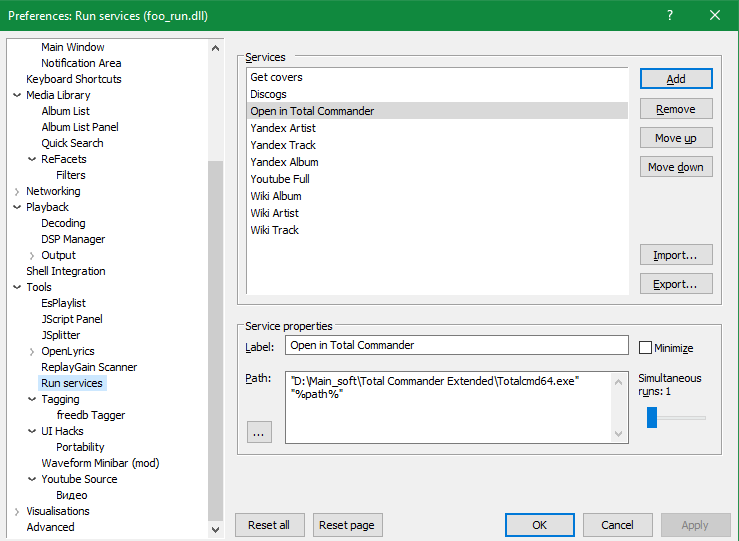The height and width of the screenshot is (541, 739).
Task: Click the Path field scrollbar down arrow
Action: coord(620,434)
